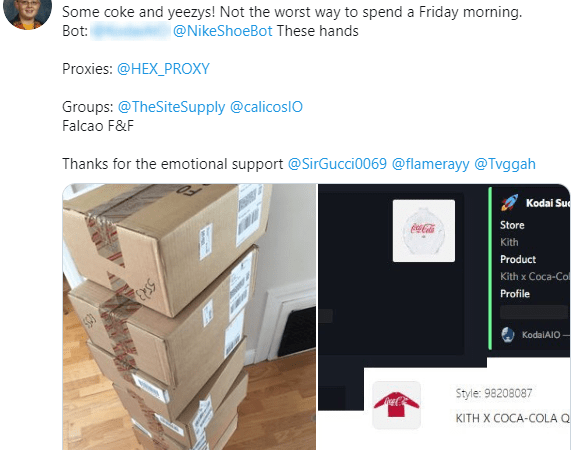Click the rocket icon beside Kodai Success
The height and width of the screenshot is (450, 579).
(510, 203)
